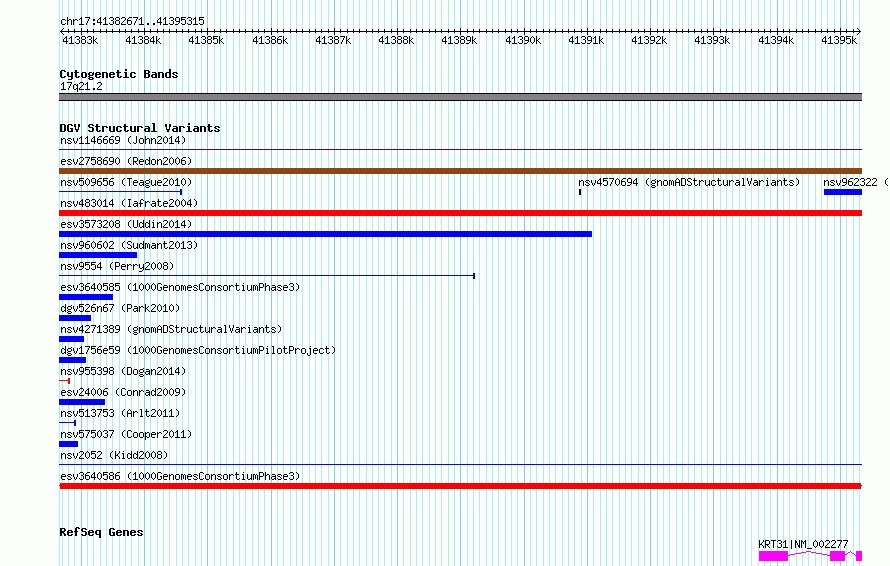Screen dimensions: 890x566
Task: Open the nsv483014 (Iafrate2004) label
Action: click(x=129, y=203)
